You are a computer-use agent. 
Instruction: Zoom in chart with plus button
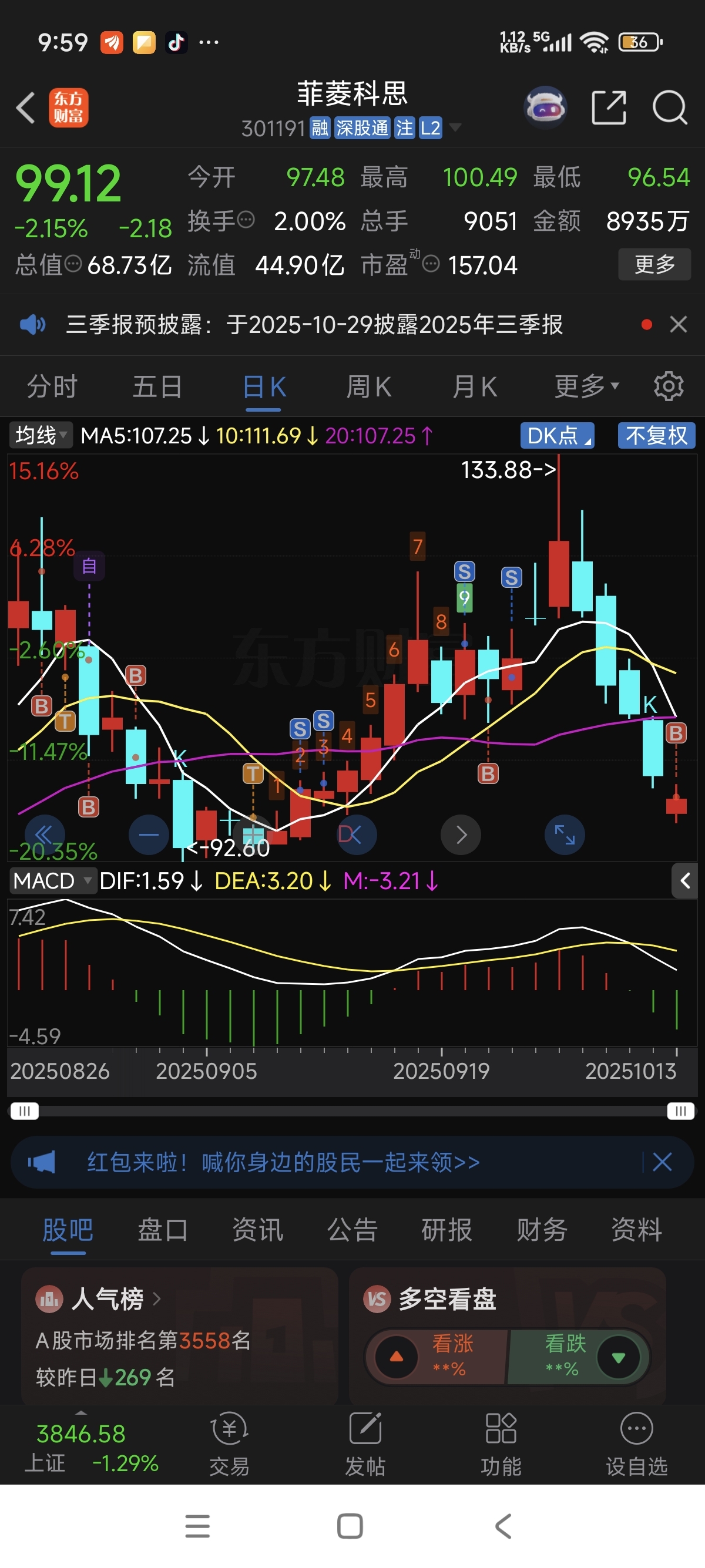click(253, 835)
